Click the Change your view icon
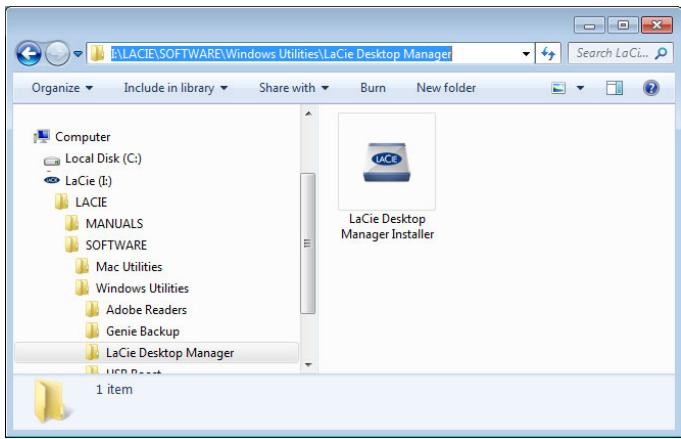 559,88
